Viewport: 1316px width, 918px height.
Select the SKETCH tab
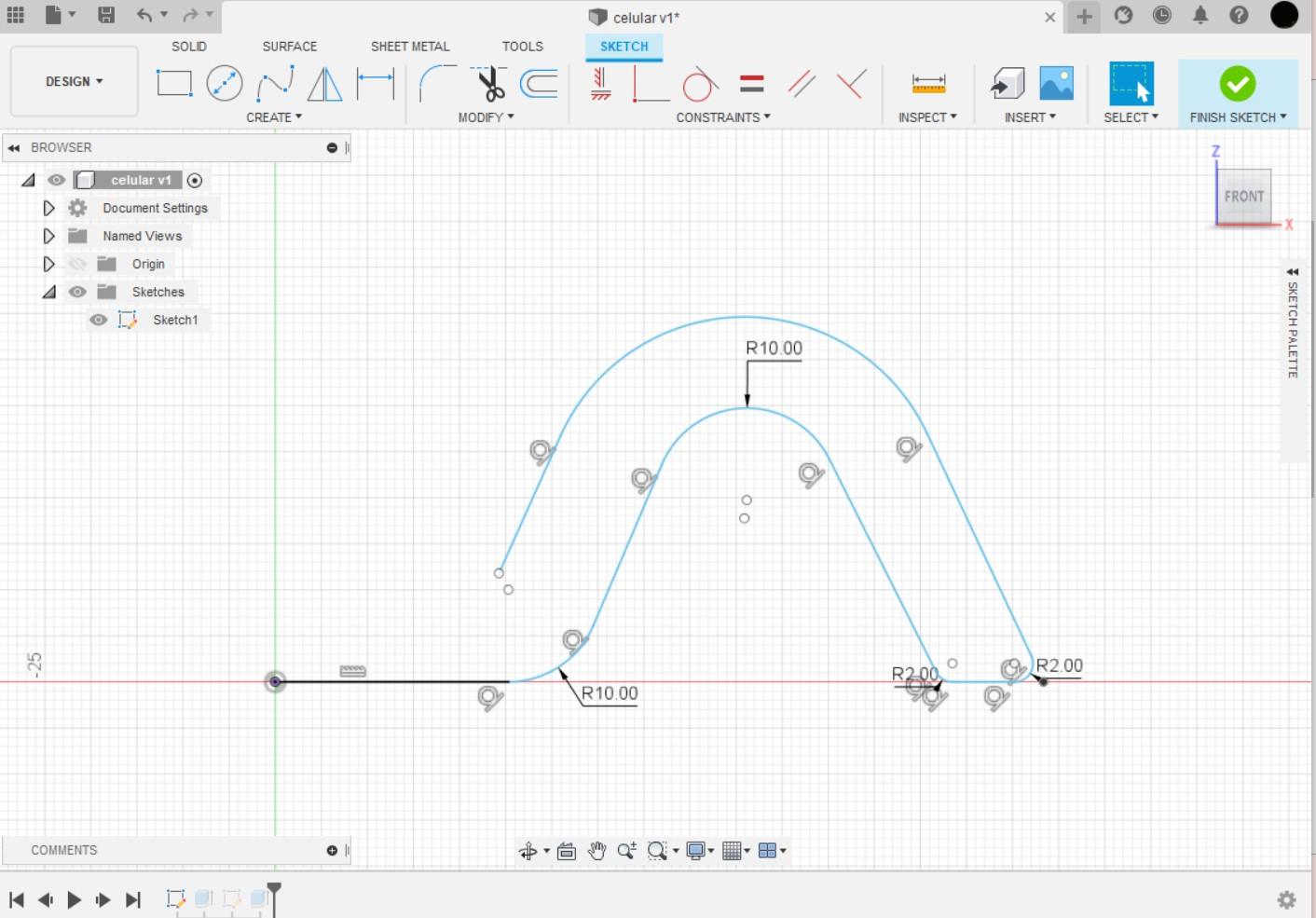point(624,47)
